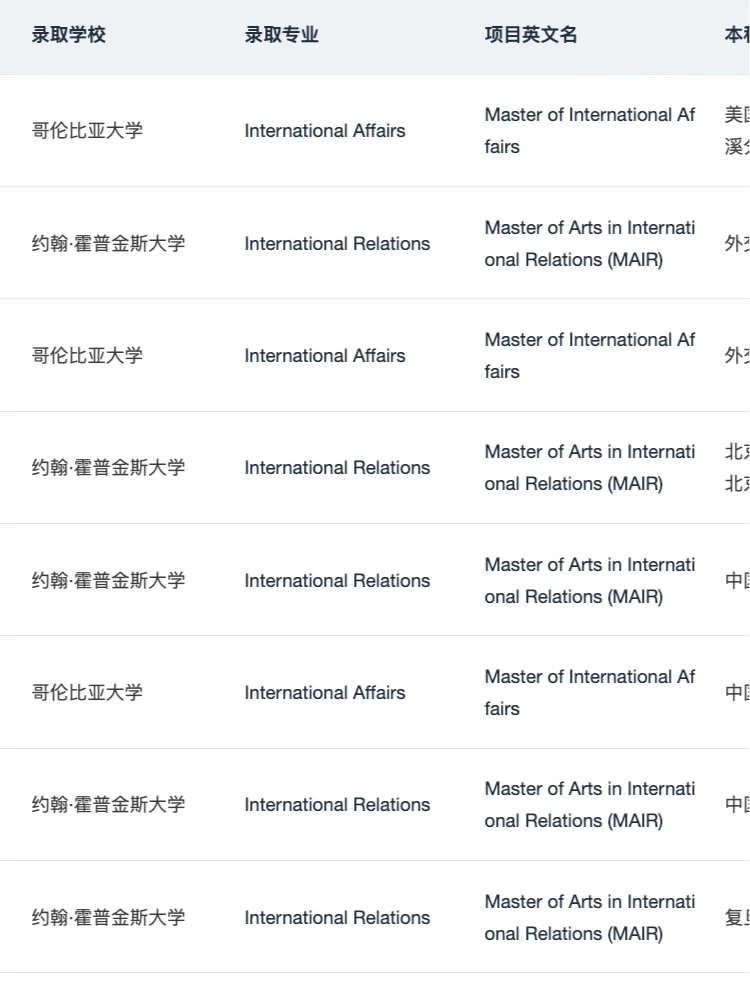The height and width of the screenshot is (1000, 750).
Task: Select International Affairs in the third table row
Action: click(325, 355)
